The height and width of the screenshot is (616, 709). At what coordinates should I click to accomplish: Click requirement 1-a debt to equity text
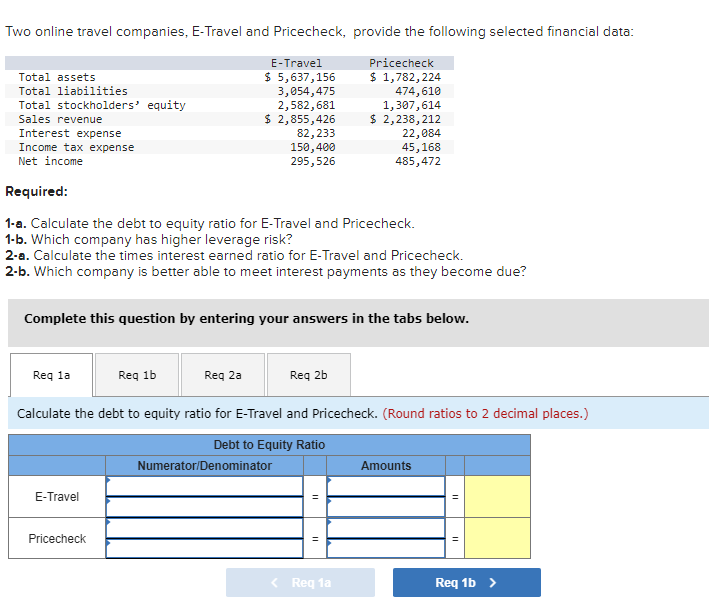[210, 224]
